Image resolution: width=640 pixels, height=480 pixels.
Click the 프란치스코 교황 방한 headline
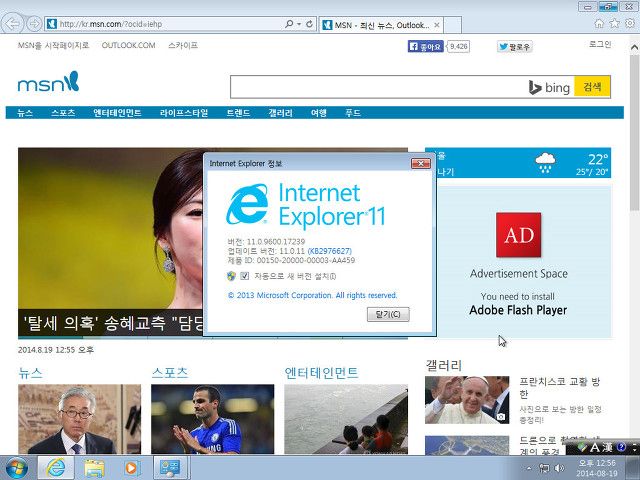(560, 388)
